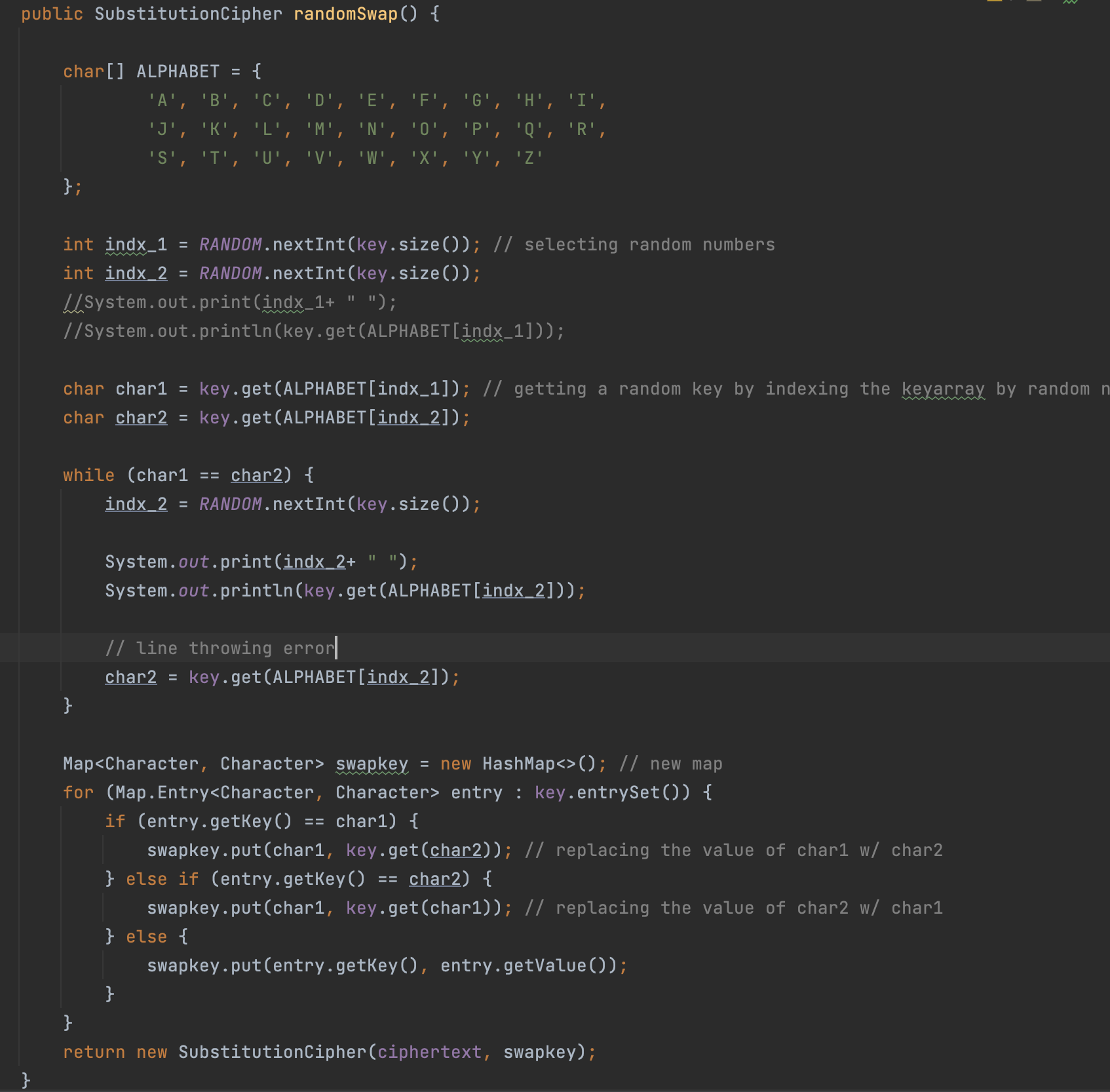Click the 'M' character literal in array
Screen dimensions: 1110x1092
(x=319, y=129)
